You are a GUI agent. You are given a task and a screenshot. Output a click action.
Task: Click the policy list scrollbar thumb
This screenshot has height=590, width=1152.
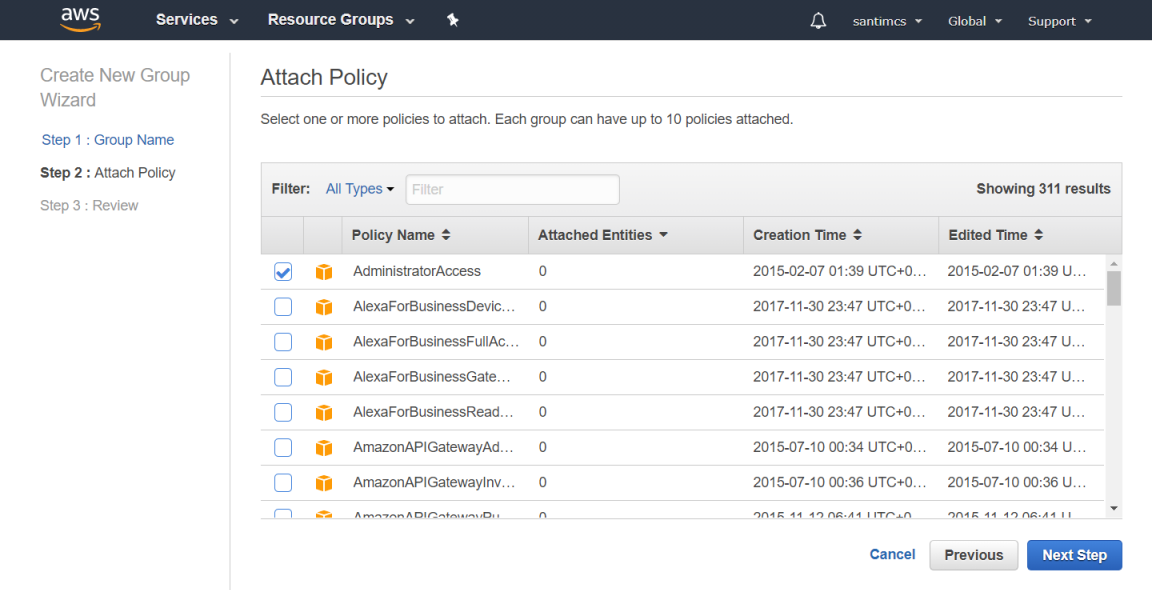point(1114,288)
